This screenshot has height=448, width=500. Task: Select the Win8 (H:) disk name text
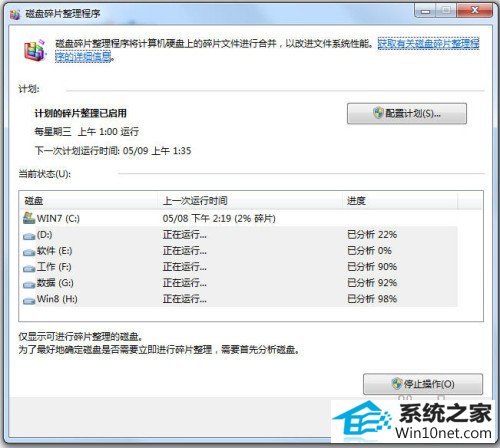(x=57, y=299)
